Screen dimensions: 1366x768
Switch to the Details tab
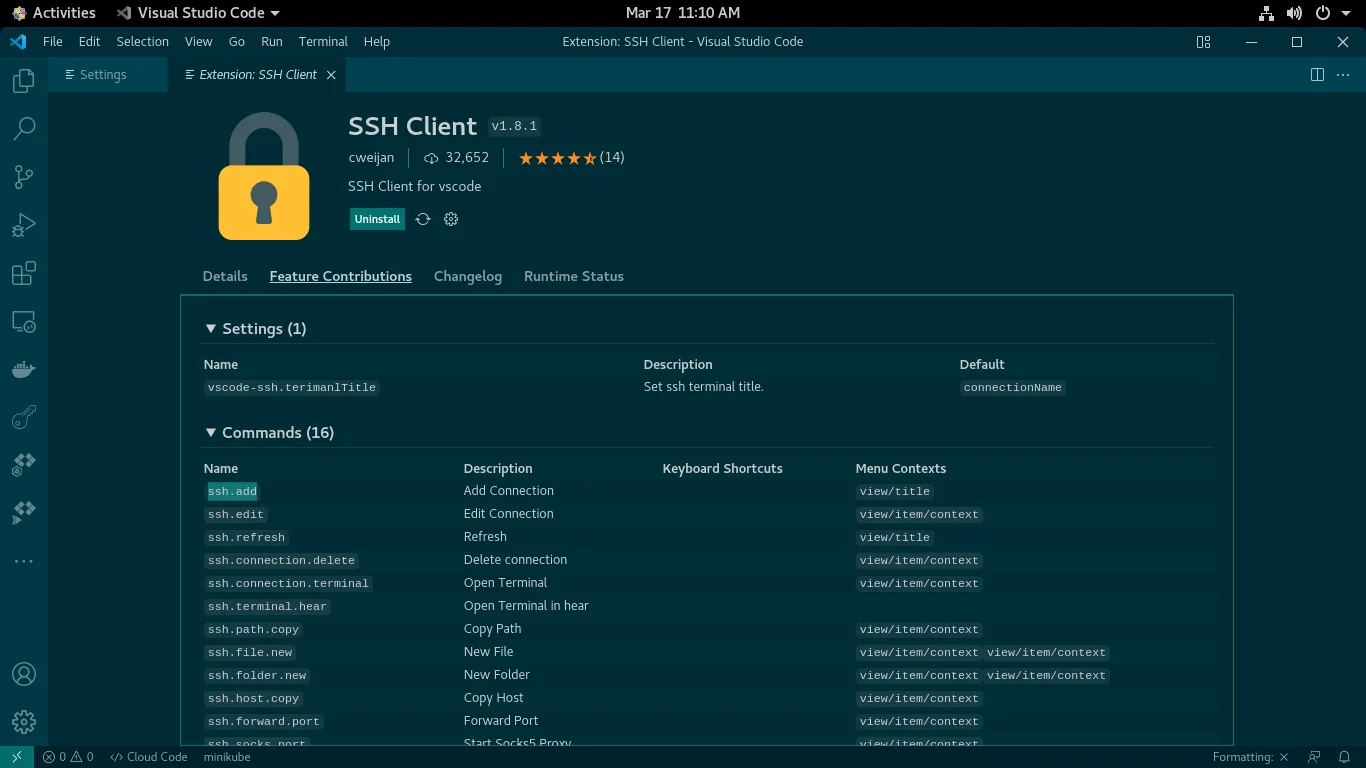(225, 277)
